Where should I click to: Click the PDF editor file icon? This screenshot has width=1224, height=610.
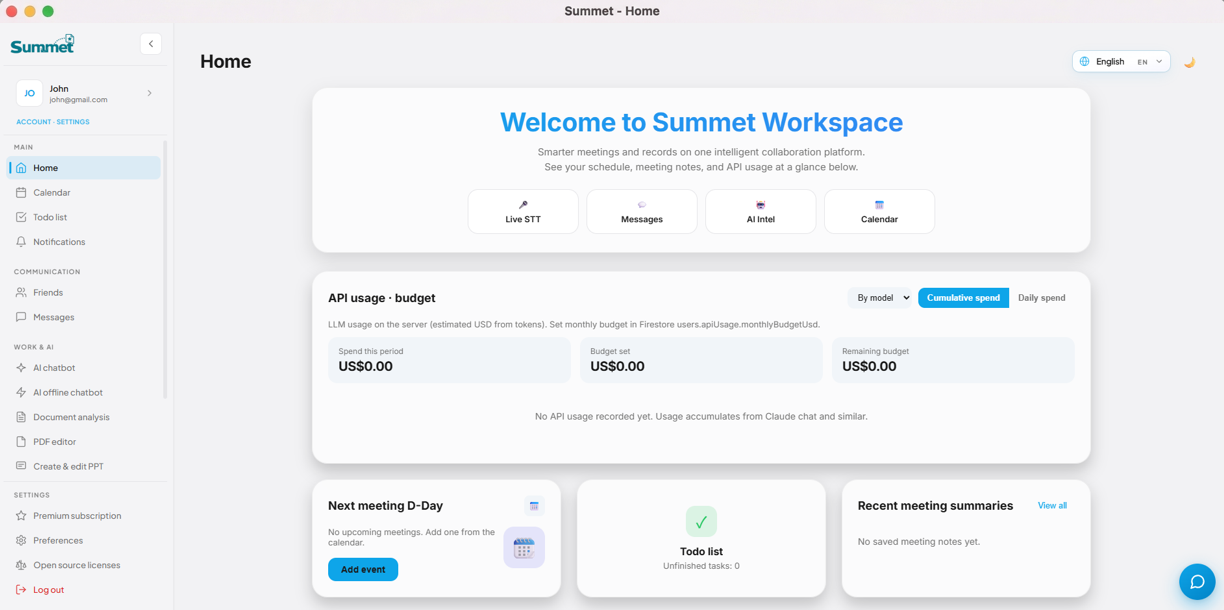(21, 442)
